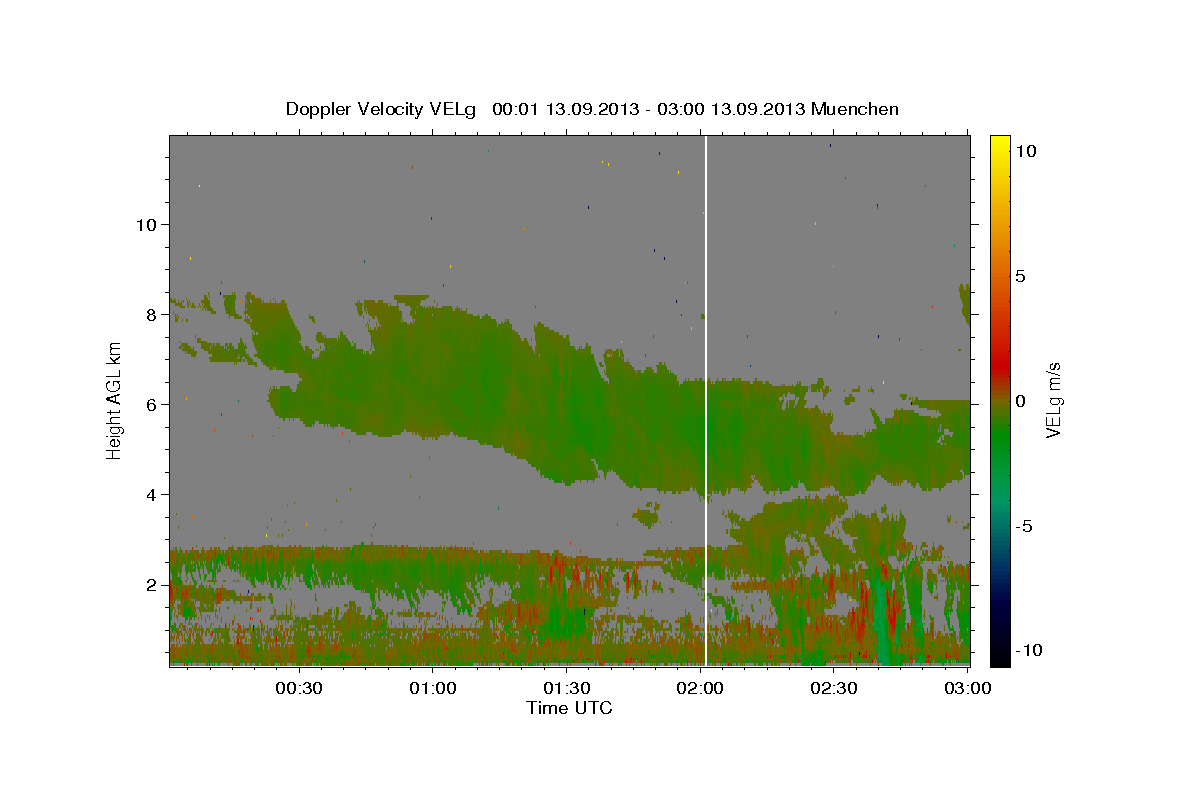This screenshot has height=800, width=1200.
Task: Click the 'VELg m/s' colorbar label
Action: (1053, 399)
